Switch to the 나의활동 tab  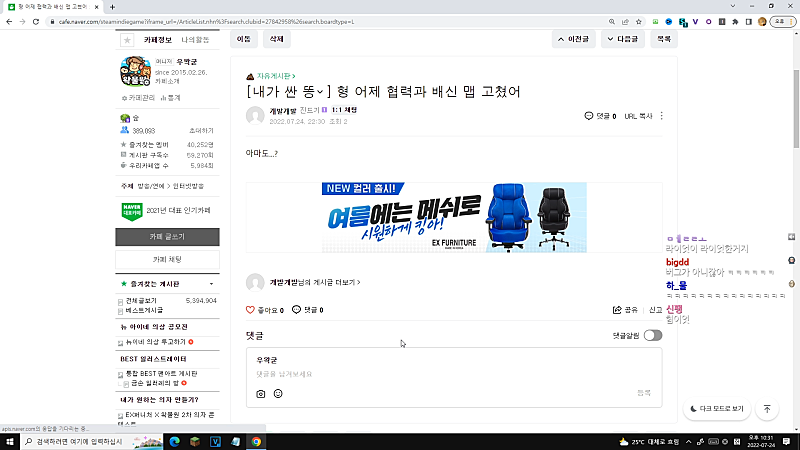coord(195,40)
